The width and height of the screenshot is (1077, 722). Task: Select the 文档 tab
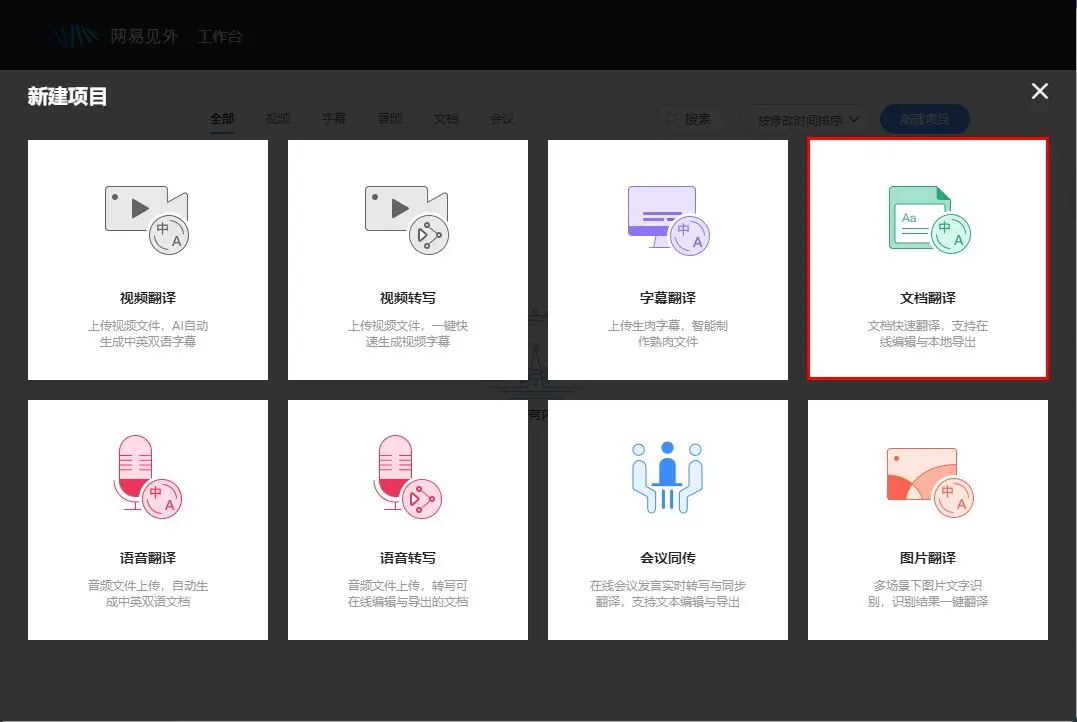click(x=446, y=119)
